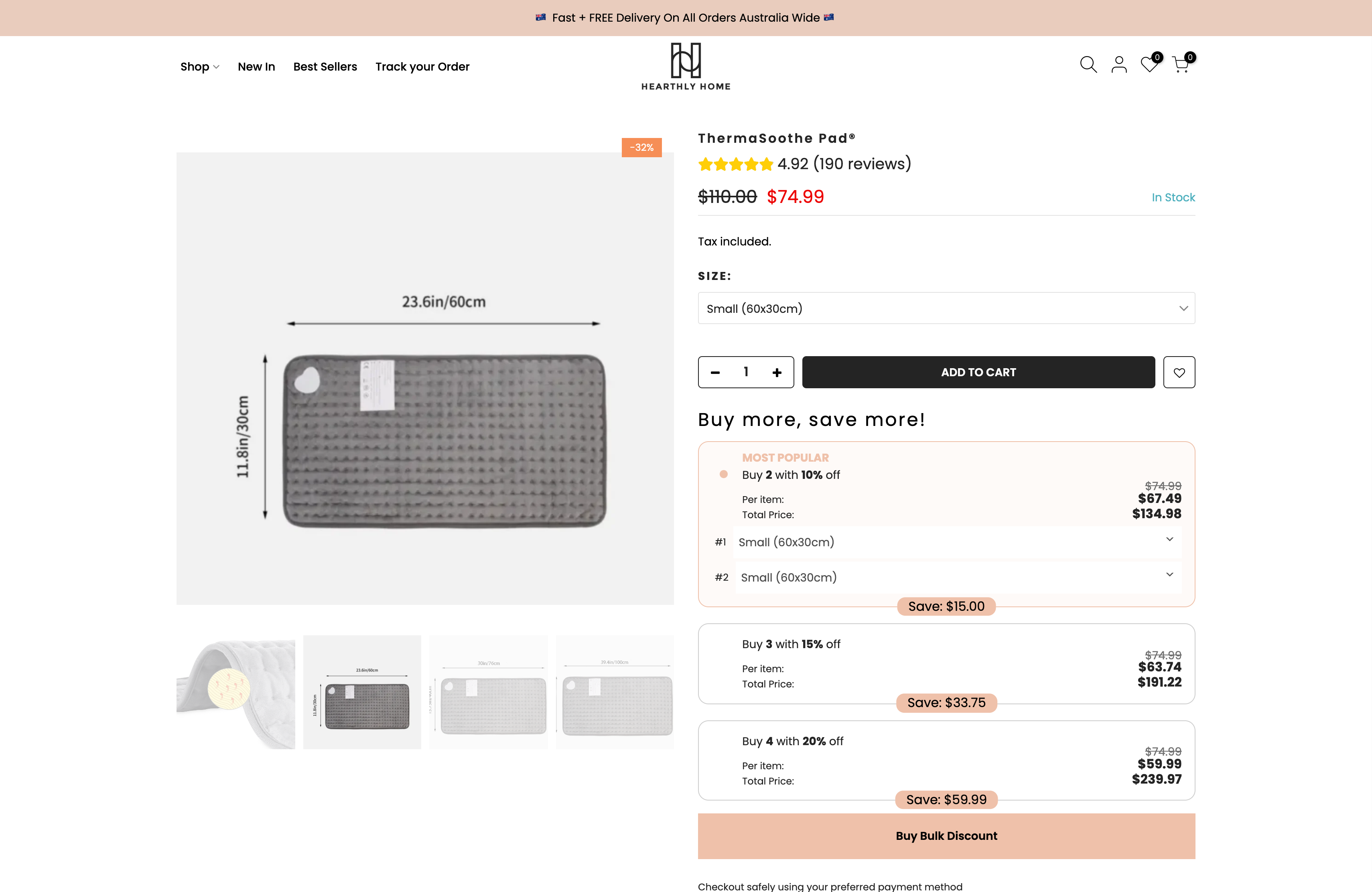
Task: Open the SIZE dropdown showing Small (60x30cm)
Action: (x=946, y=308)
